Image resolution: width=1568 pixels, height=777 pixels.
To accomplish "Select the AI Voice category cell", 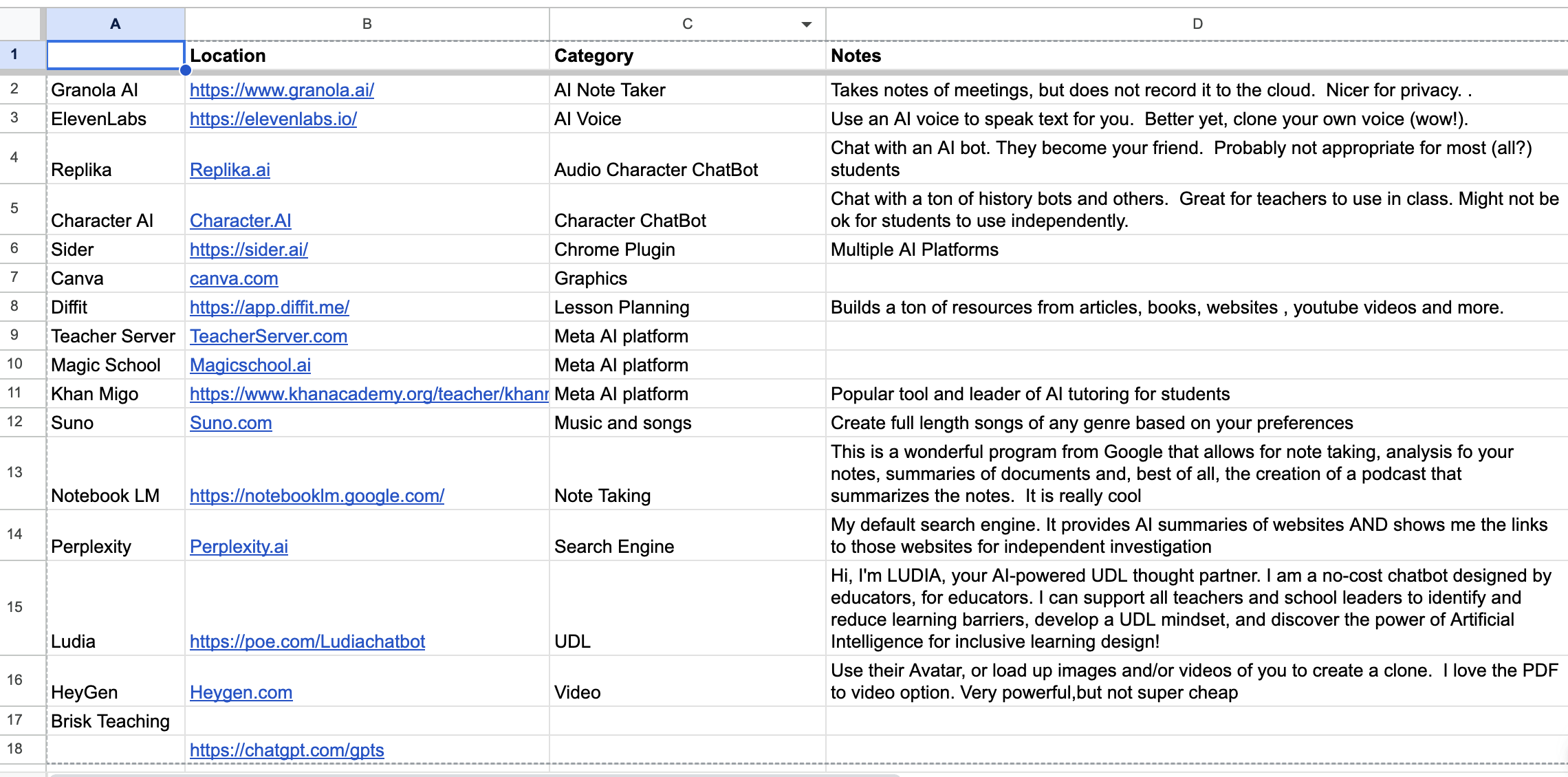I will pyautogui.click(x=687, y=119).
